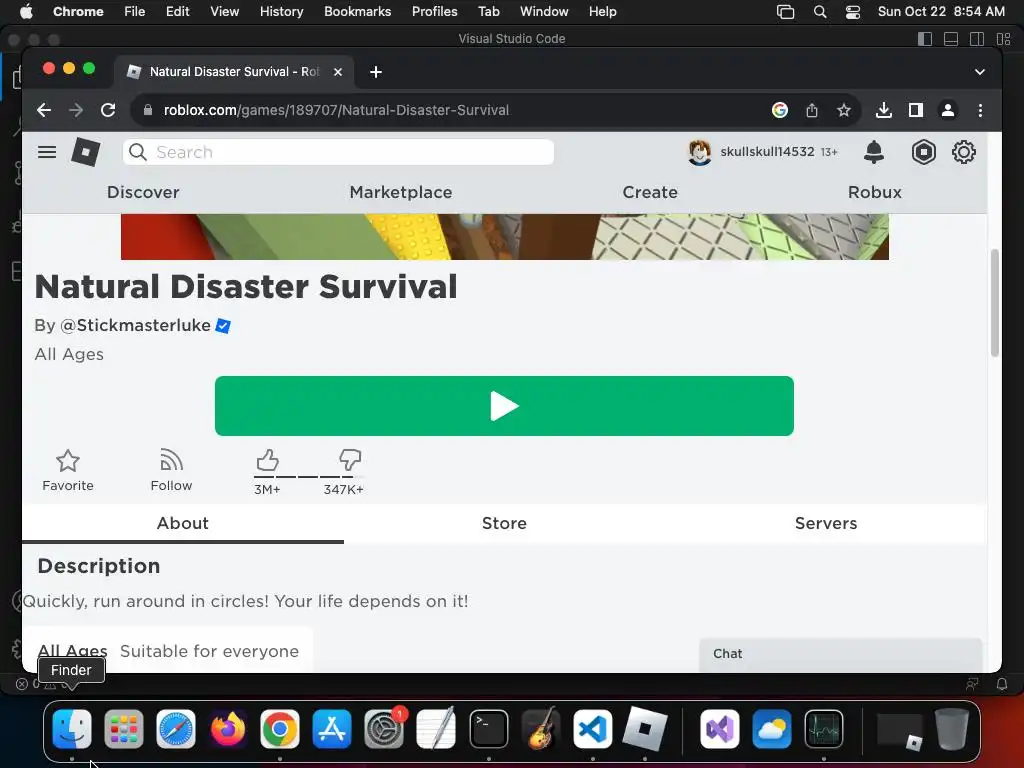
Task: Open GarageBand in the Dock
Action: pos(541,729)
